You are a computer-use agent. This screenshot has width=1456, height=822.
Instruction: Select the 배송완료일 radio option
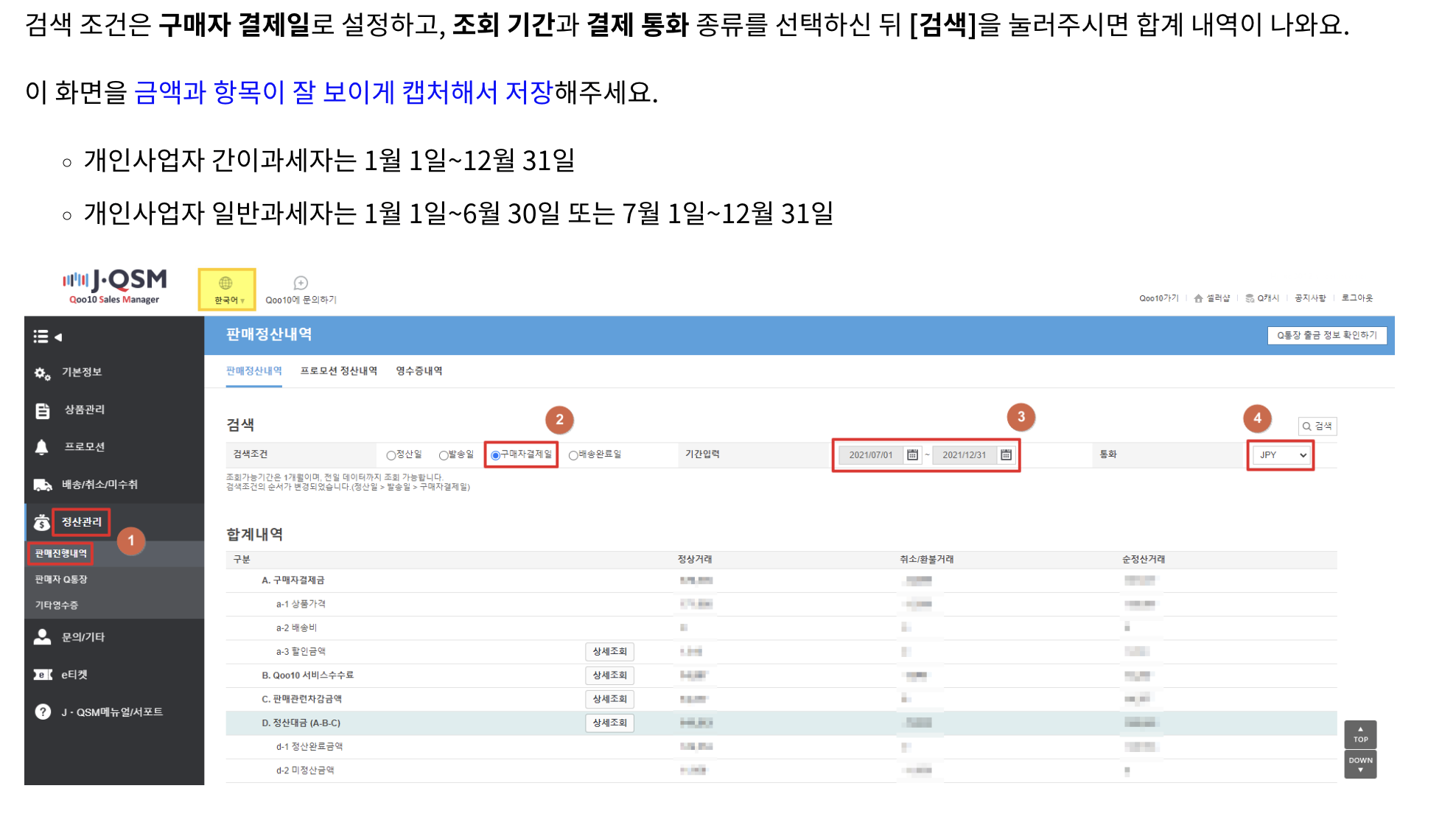pyautogui.click(x=573, y=455)
